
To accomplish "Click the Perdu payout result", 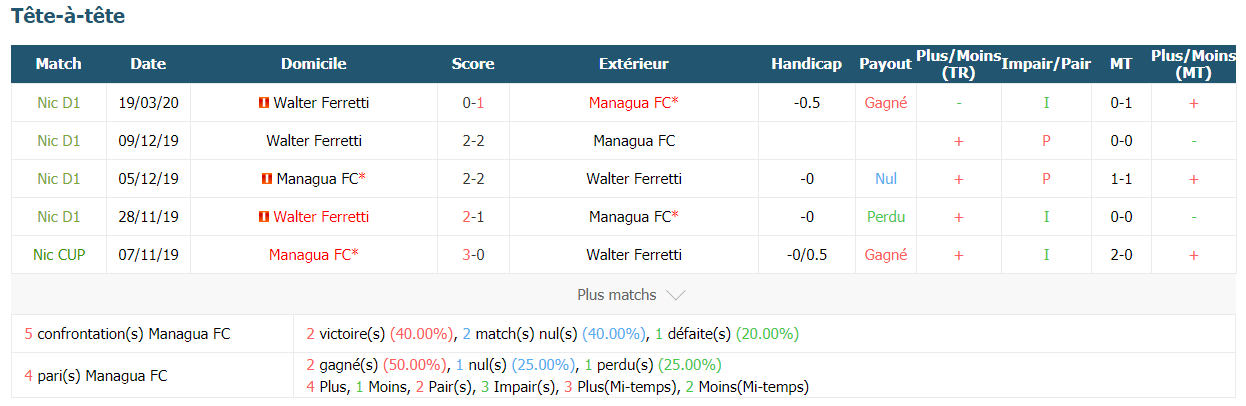I will pos(886,217).
